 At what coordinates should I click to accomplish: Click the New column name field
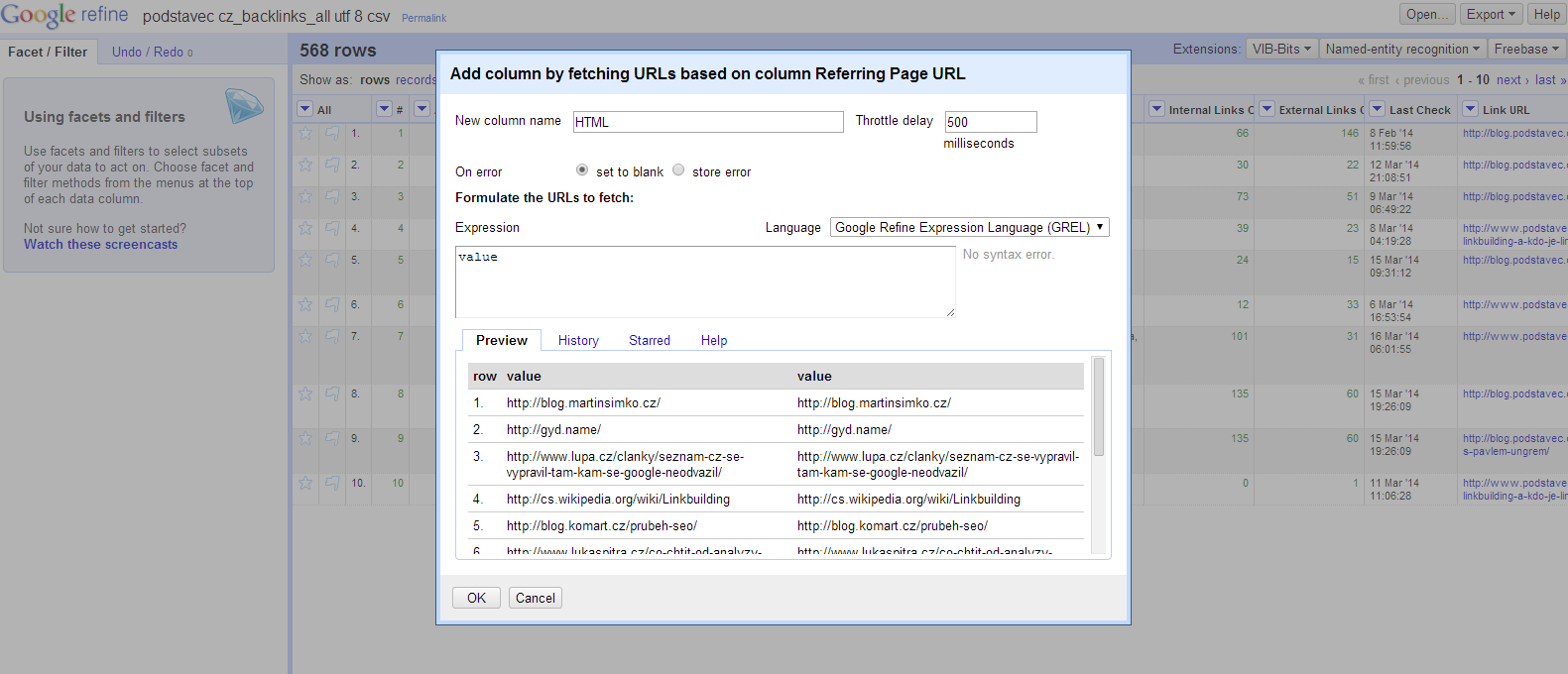(x=708, y=122)
